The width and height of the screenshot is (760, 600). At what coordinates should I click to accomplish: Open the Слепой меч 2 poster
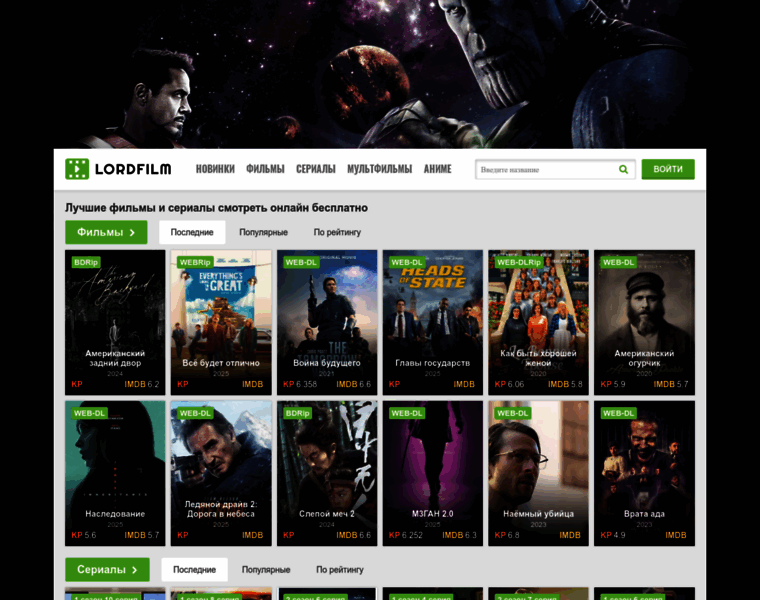(x=327, y=473)
